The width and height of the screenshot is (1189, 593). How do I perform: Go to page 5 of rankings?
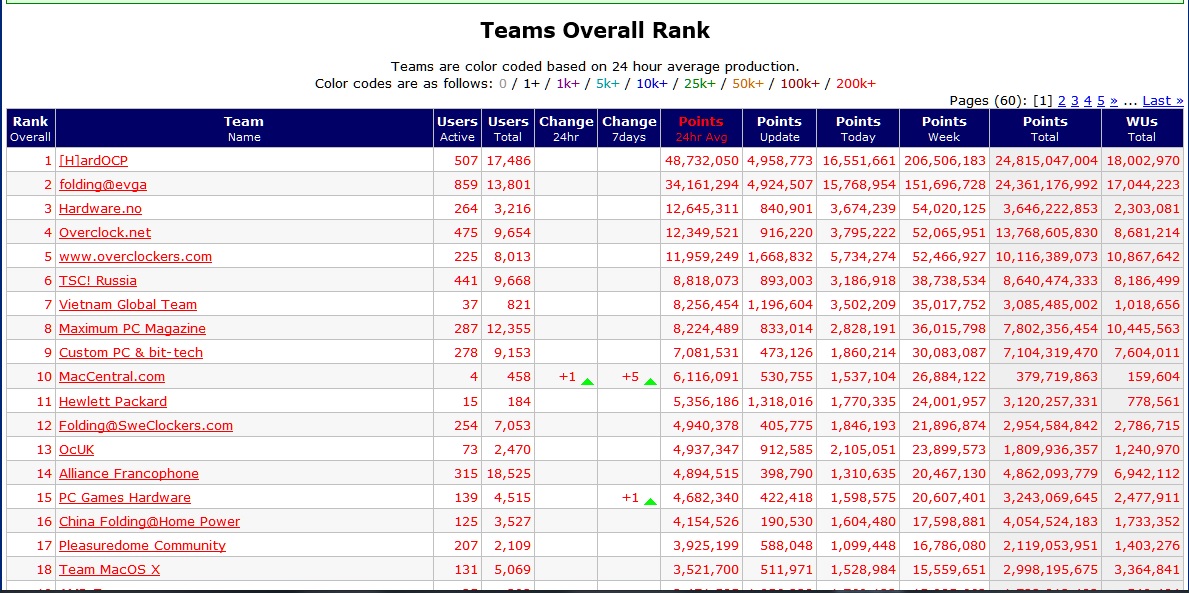tap(1100, 101)
